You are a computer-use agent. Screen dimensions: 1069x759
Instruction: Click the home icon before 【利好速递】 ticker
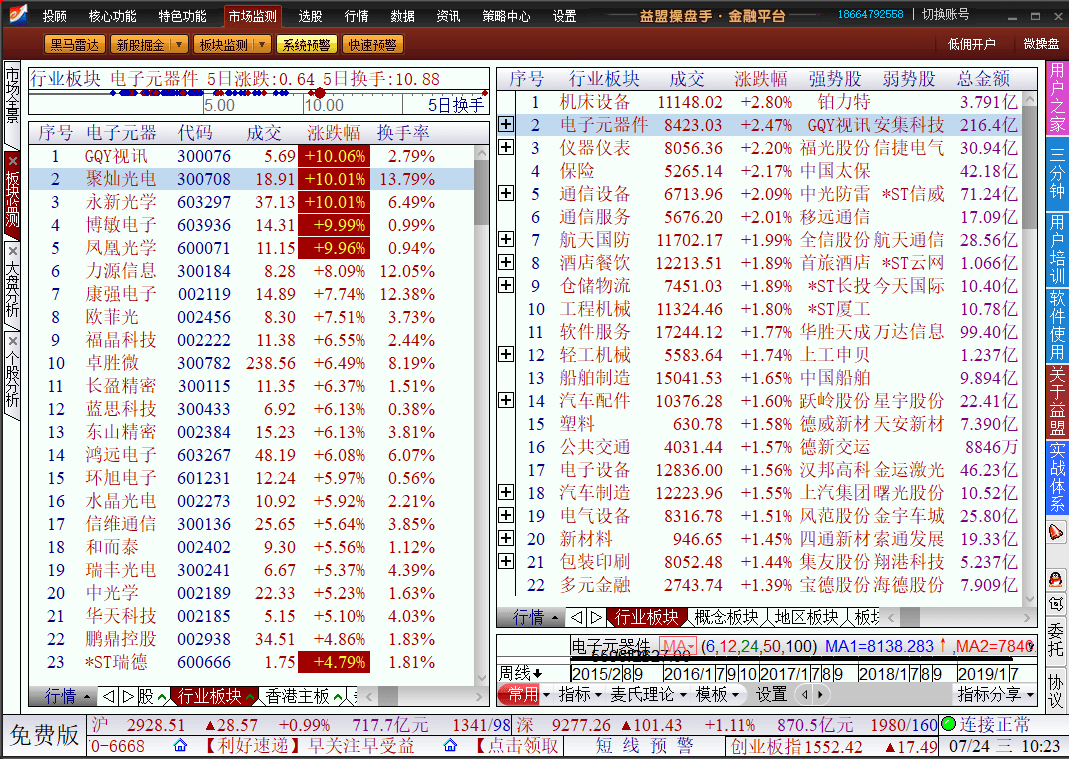(180, 745)
